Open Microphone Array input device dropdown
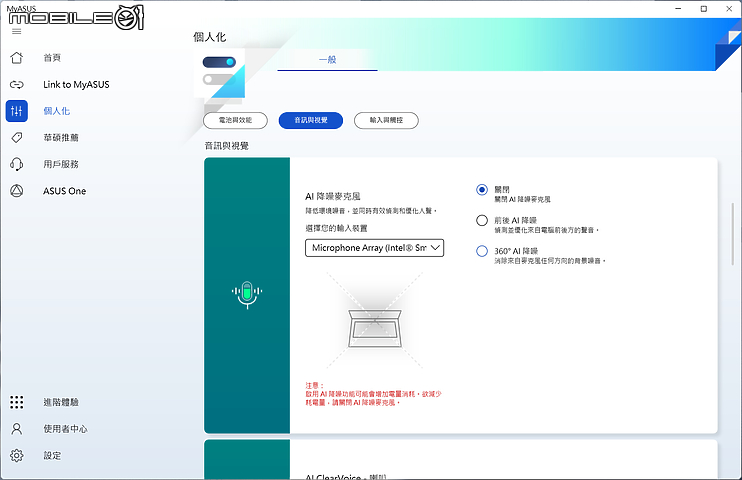Viewport: 742px width, 480px height. click(x=374, y=248)
